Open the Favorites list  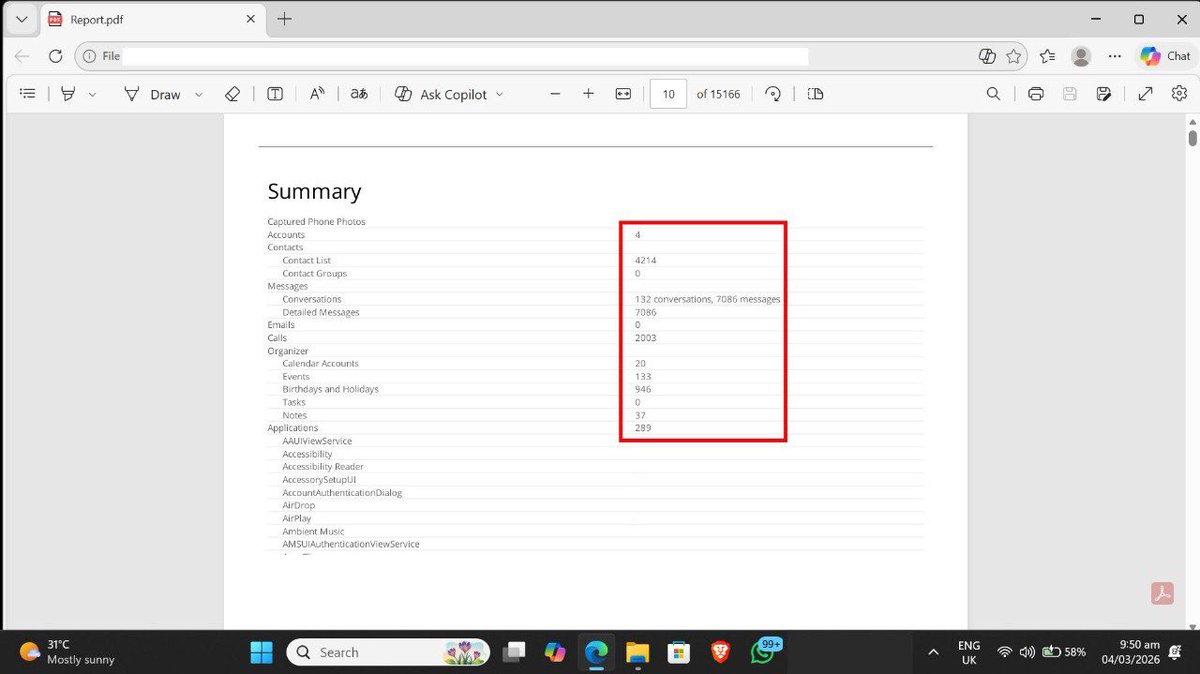1047,56
